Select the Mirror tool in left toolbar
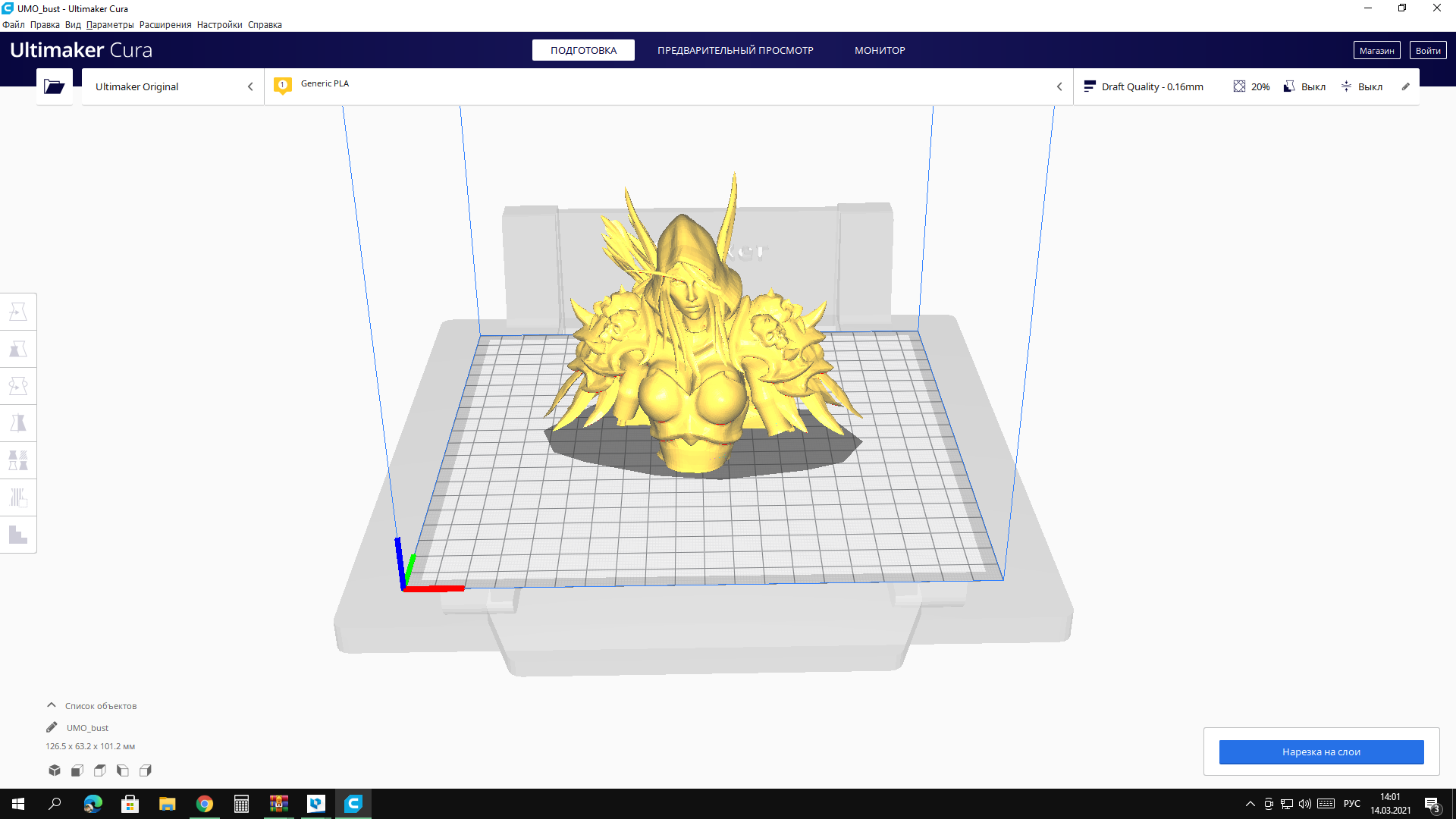Screen dimensions: 1456x819 pyautogui.click(x=18, y=423)
